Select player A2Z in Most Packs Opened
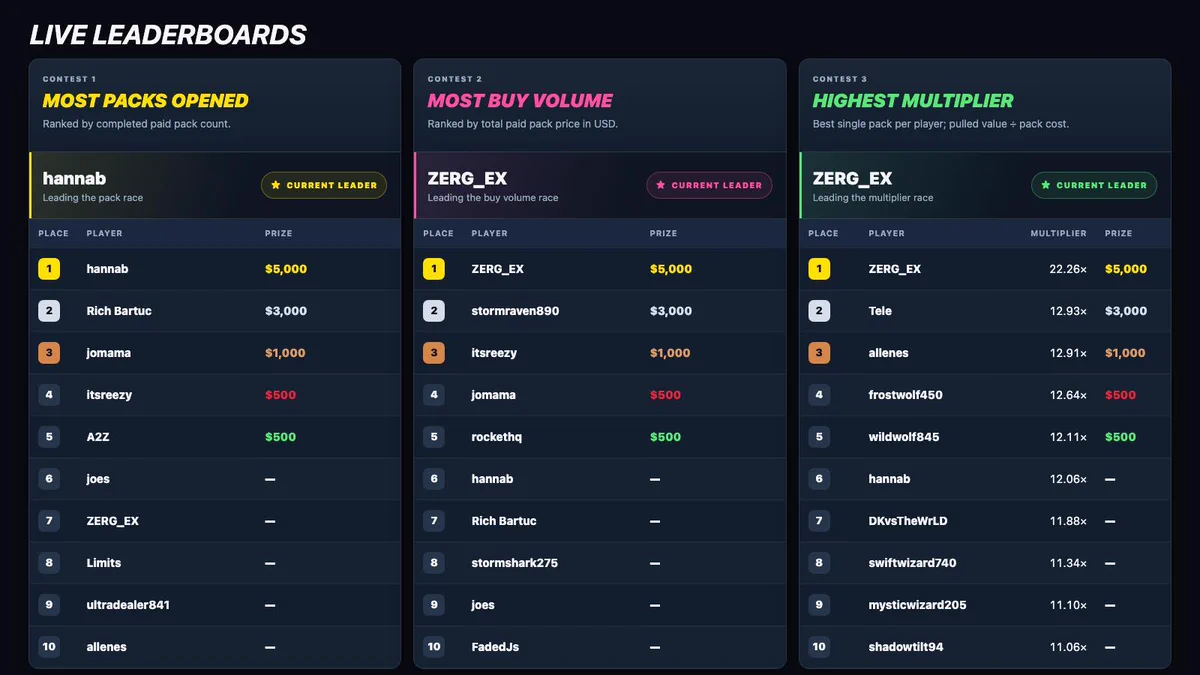The image size is (1200, 675). 99,437
